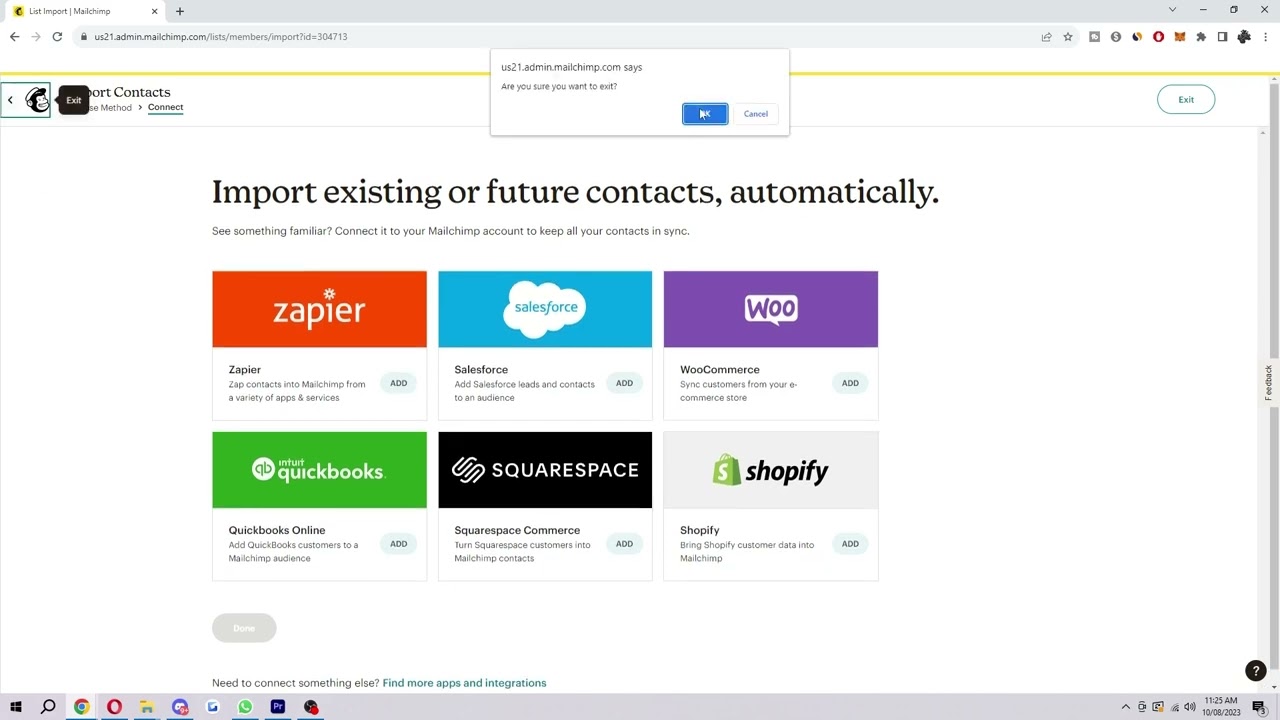The width and height of the screenshot is (1280, 720).
Task: Show hidden system tray icons
Action: coord(1125,707)
